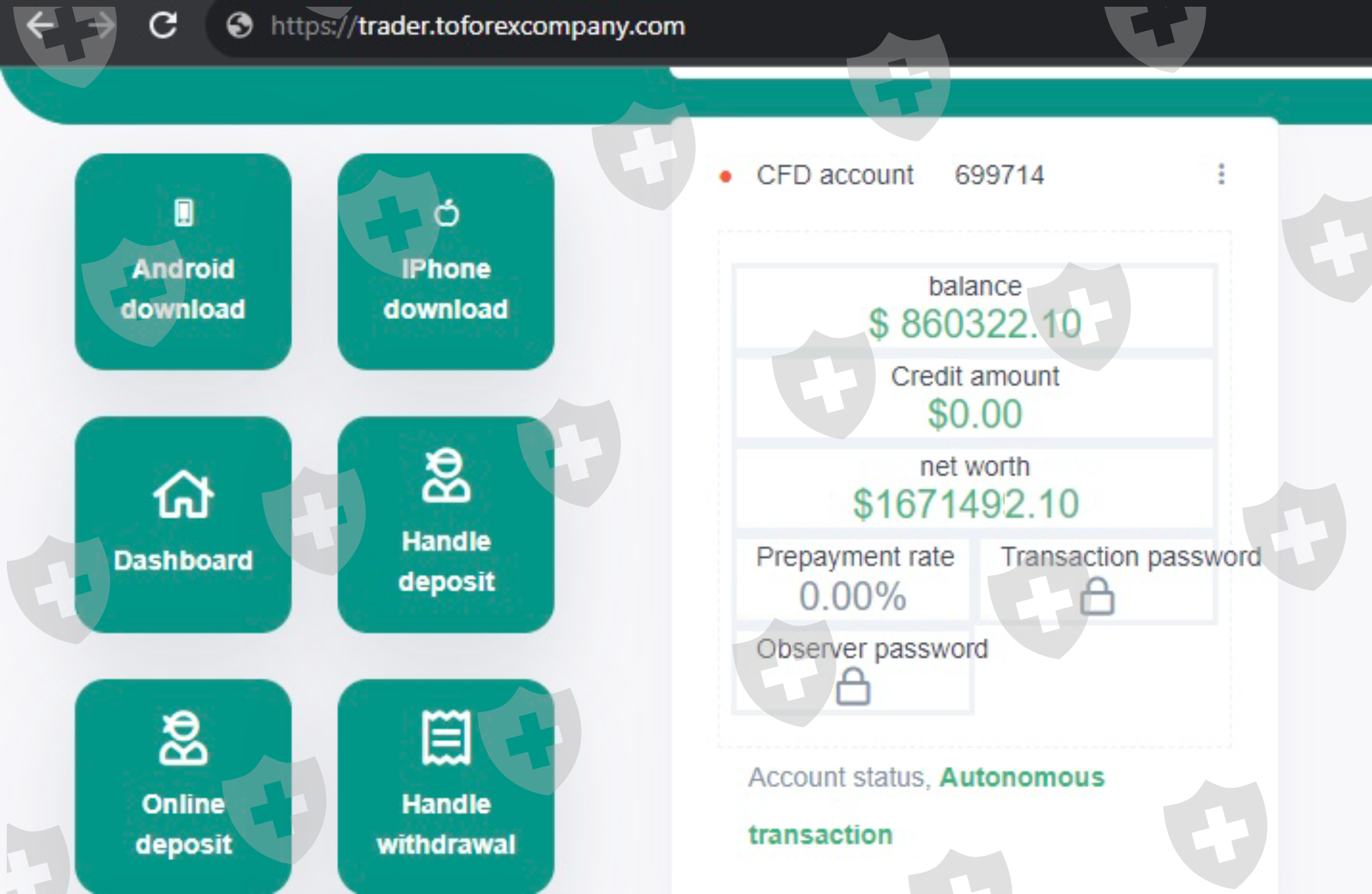Click the Transaction password lock icon

click(x=1097, y=596)
